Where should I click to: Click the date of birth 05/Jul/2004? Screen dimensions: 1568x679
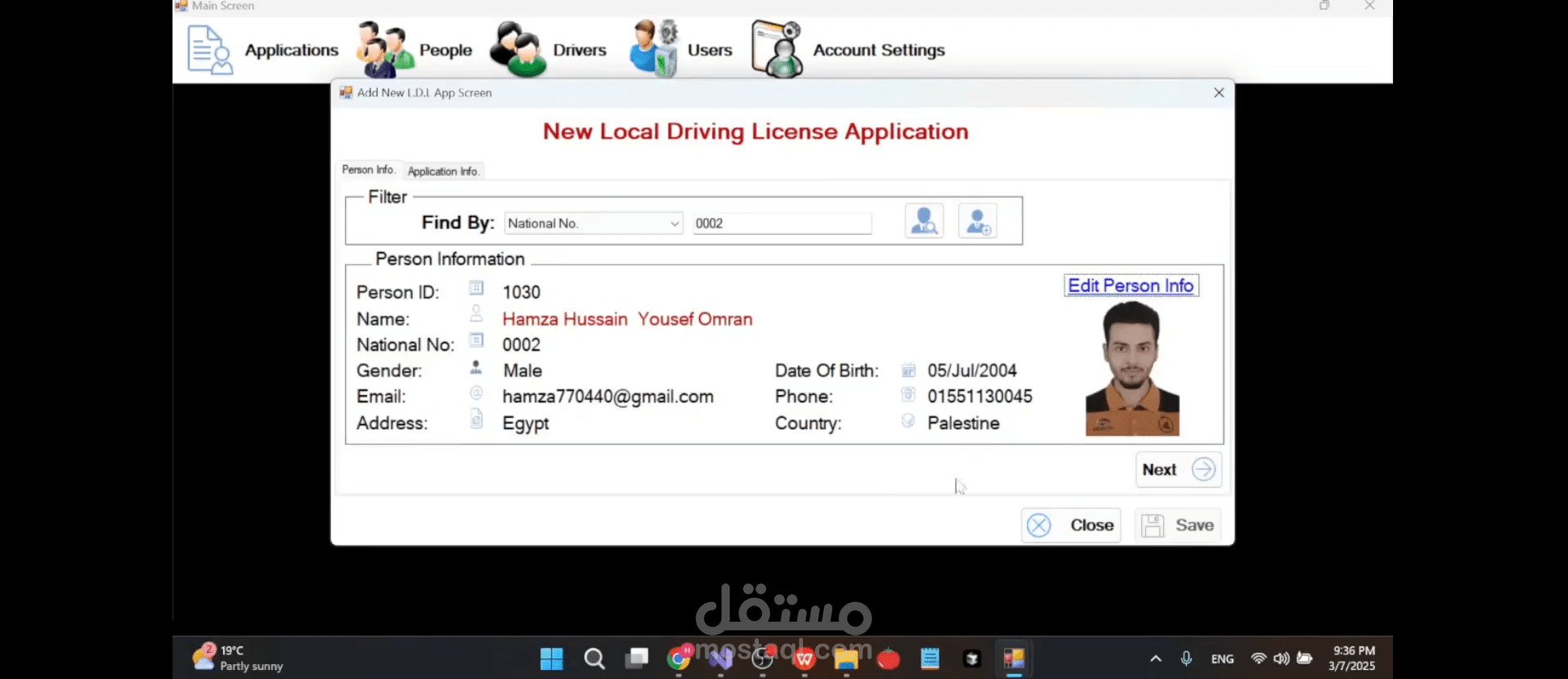click(972, 371)
